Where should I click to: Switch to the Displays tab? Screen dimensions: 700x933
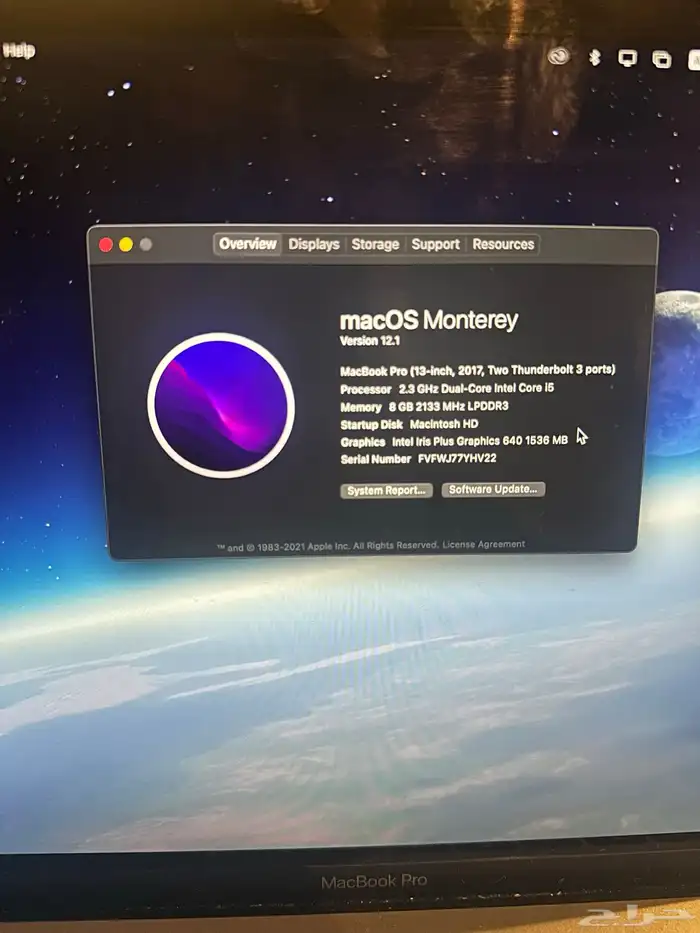tap(314, 244)
